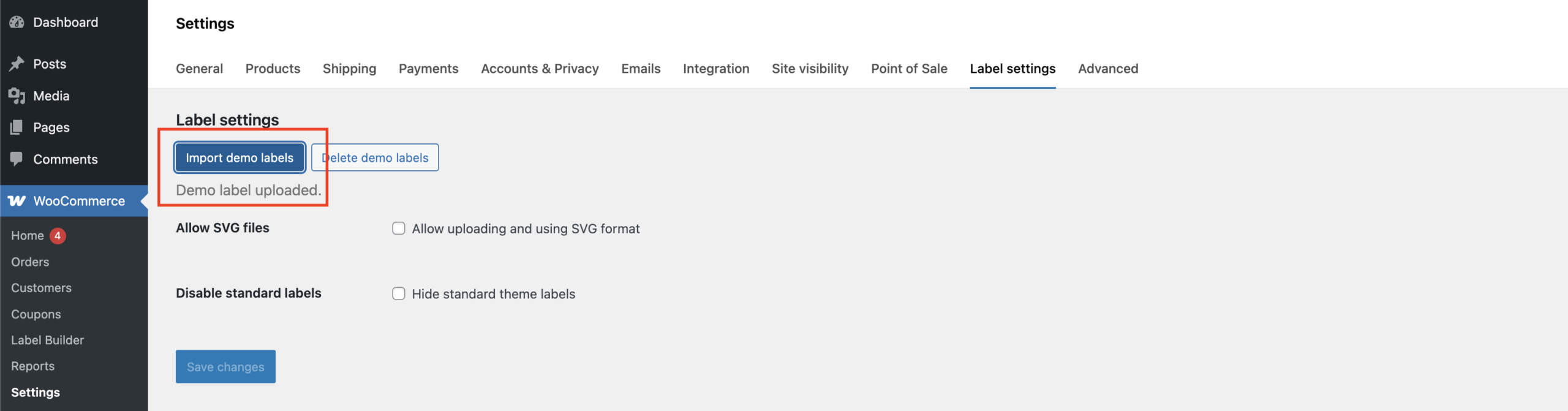Screen dimensions: 1568x411
Task: Click the red Home notification badge
Action: [x=58, y=236]
